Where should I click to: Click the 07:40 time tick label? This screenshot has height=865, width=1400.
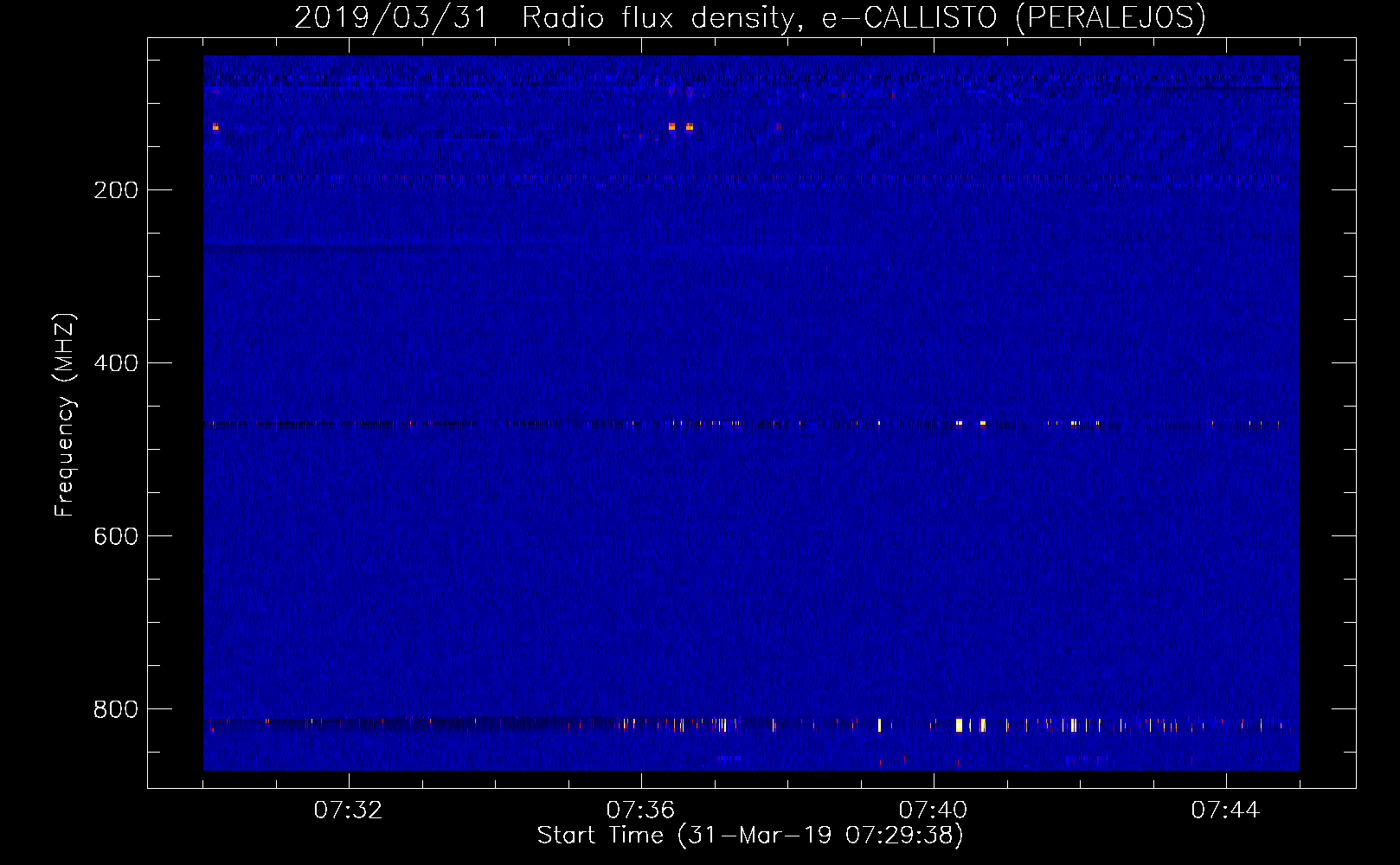[933, 811]
